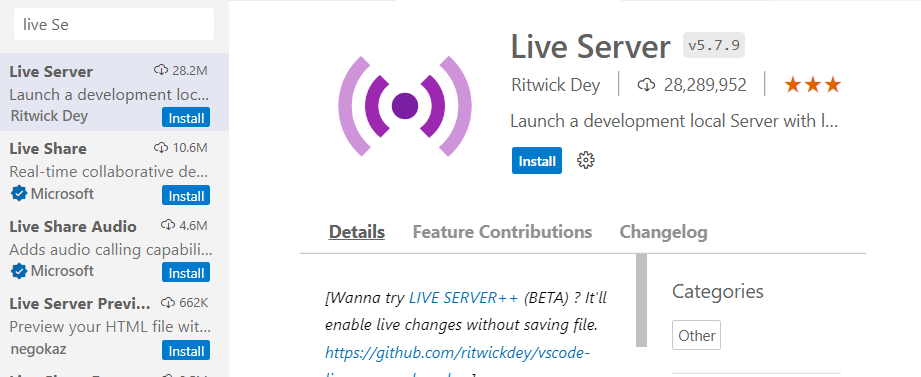Click the 10.6M download icon in list
Image resolution: width=921 pixels, height=377 pixels.
pos(161,147)
